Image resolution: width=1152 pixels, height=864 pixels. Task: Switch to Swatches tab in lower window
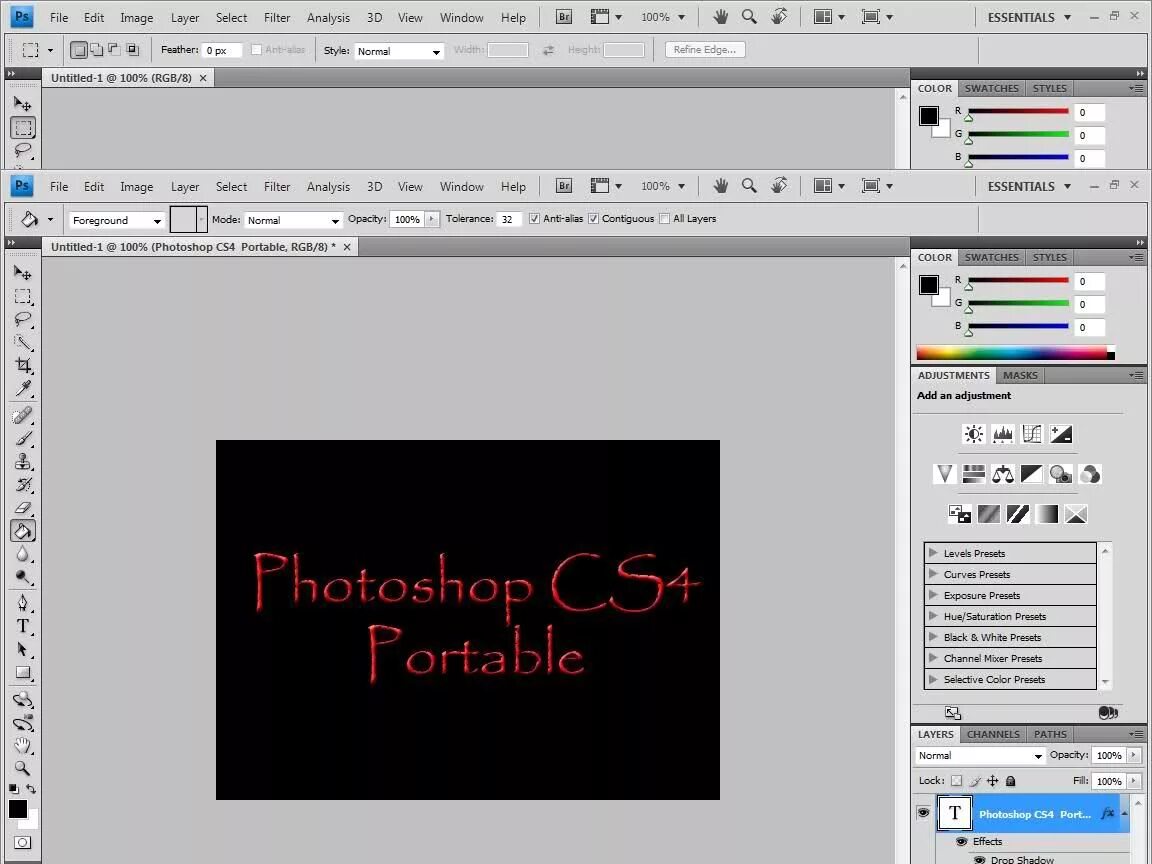point(991,257)
